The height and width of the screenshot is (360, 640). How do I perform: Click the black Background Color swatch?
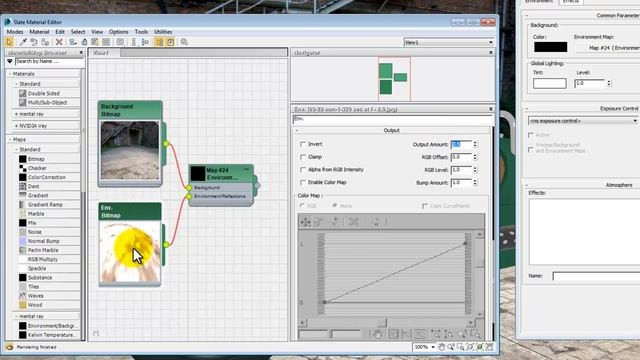click(550, 47)
